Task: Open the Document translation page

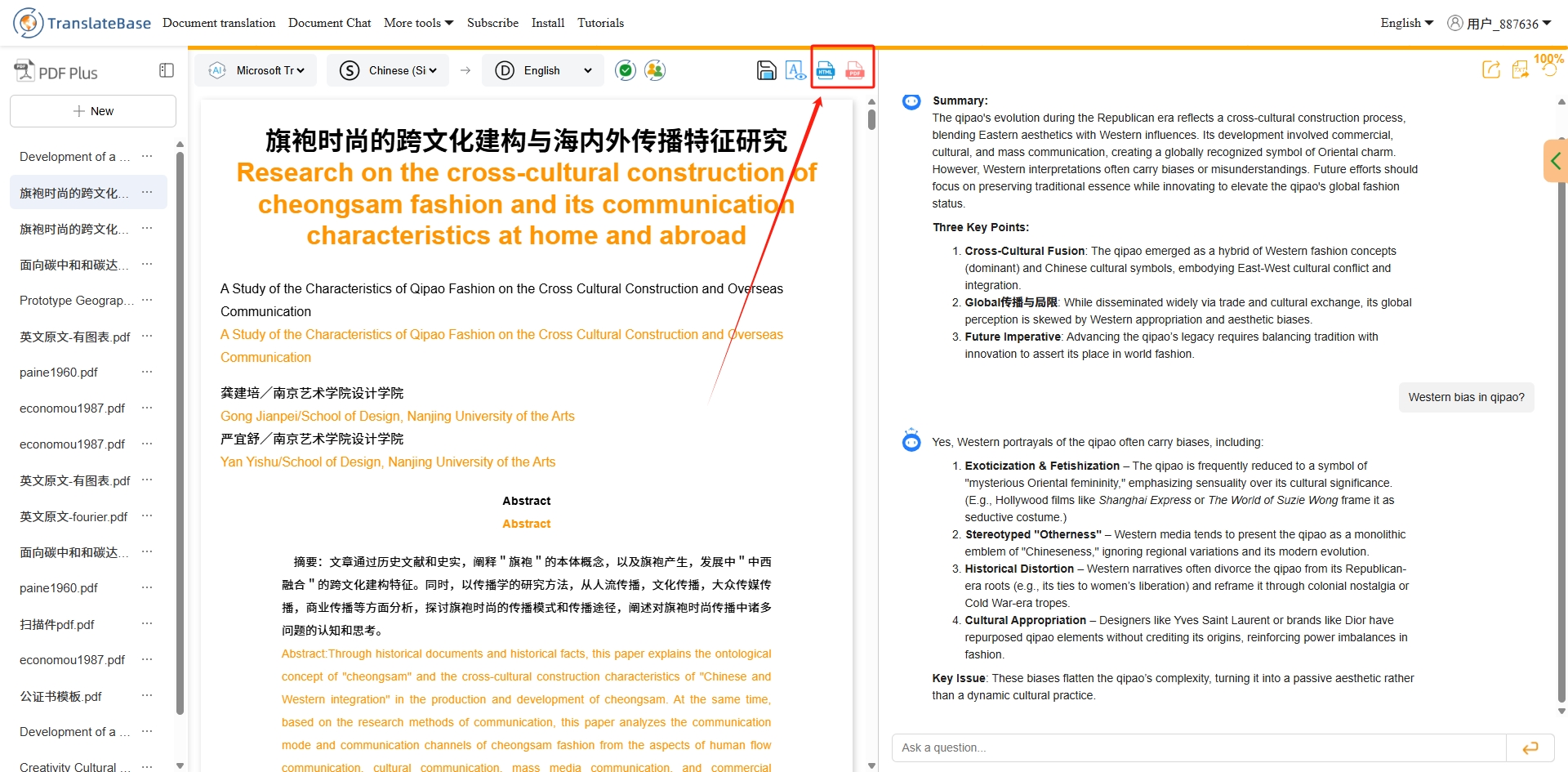Action: 219,23
